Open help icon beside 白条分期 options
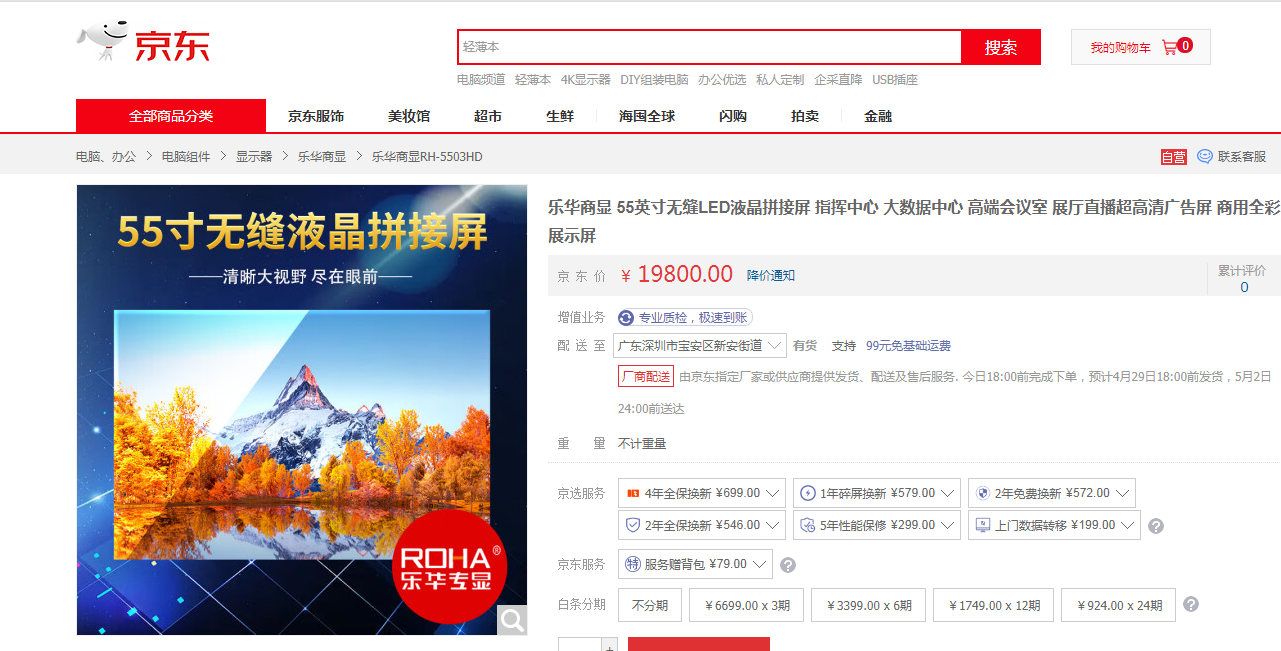Screen dimensions: 1281x651 1191,604
